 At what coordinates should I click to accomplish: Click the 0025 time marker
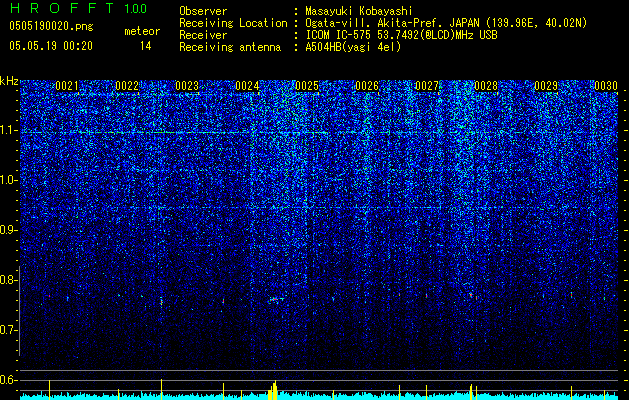[x=307, y=86]
